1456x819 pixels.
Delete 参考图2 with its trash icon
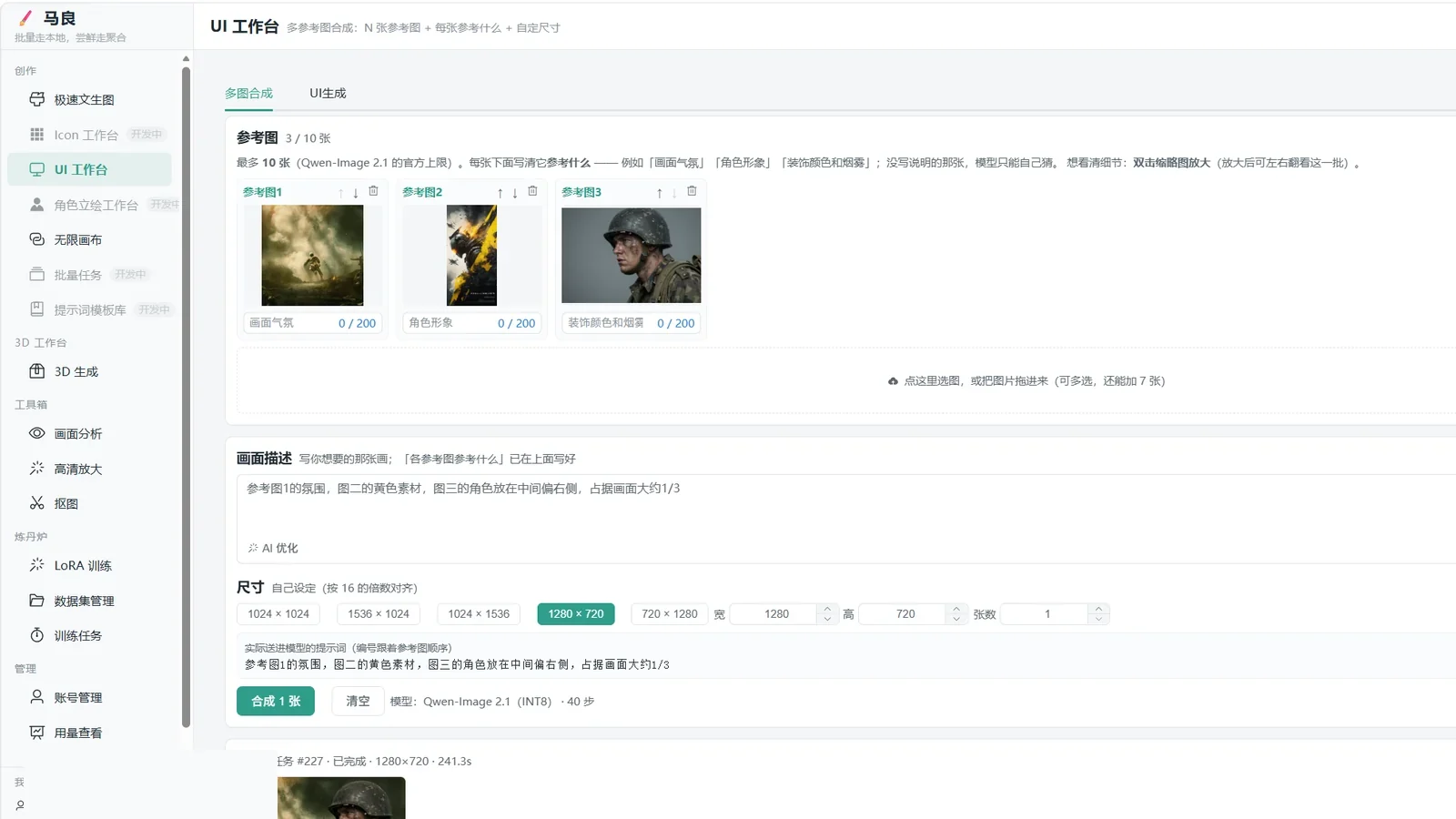pyautogui.click(x=532, y=191)
